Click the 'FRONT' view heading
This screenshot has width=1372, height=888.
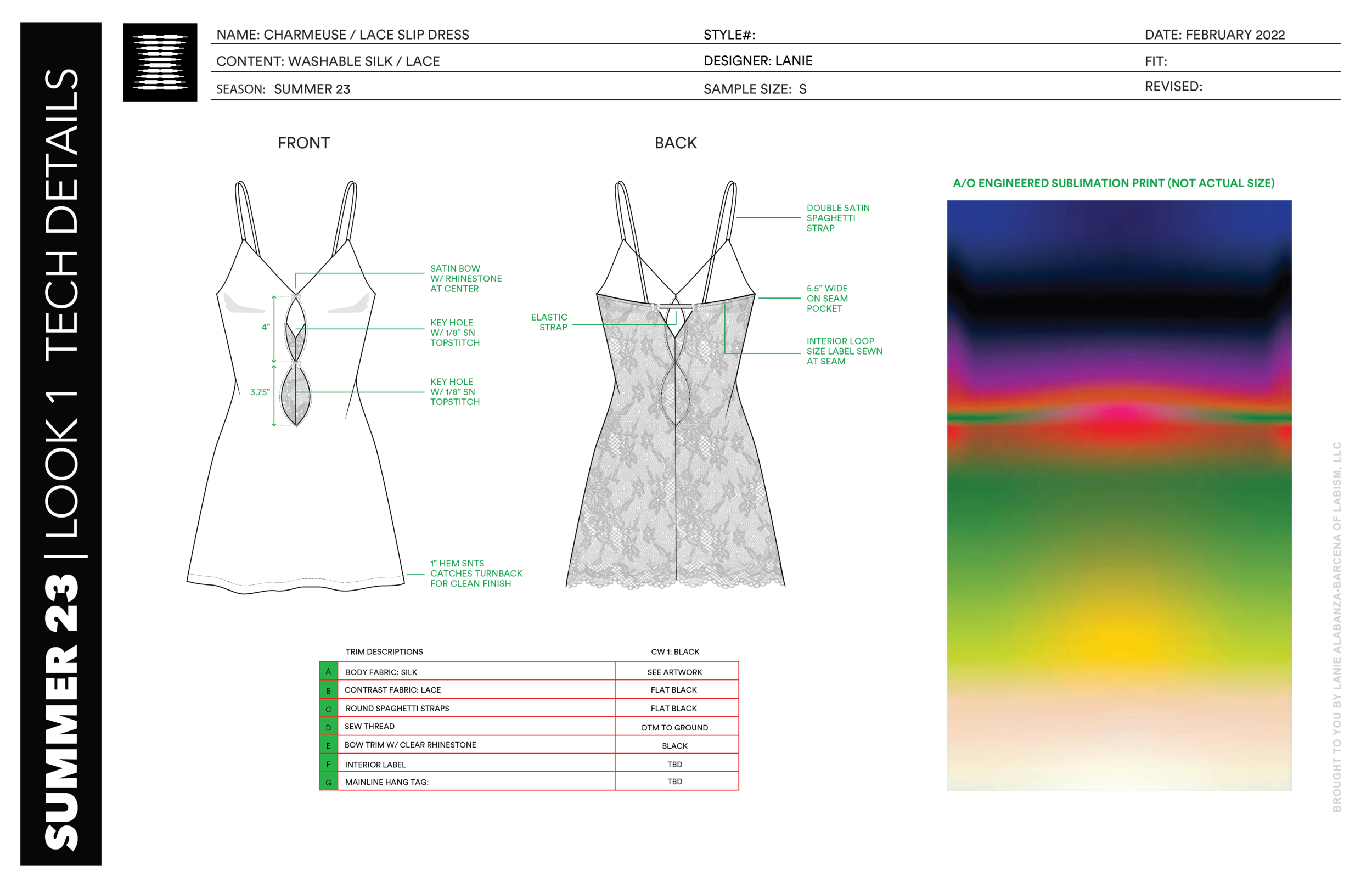(304, 143)
